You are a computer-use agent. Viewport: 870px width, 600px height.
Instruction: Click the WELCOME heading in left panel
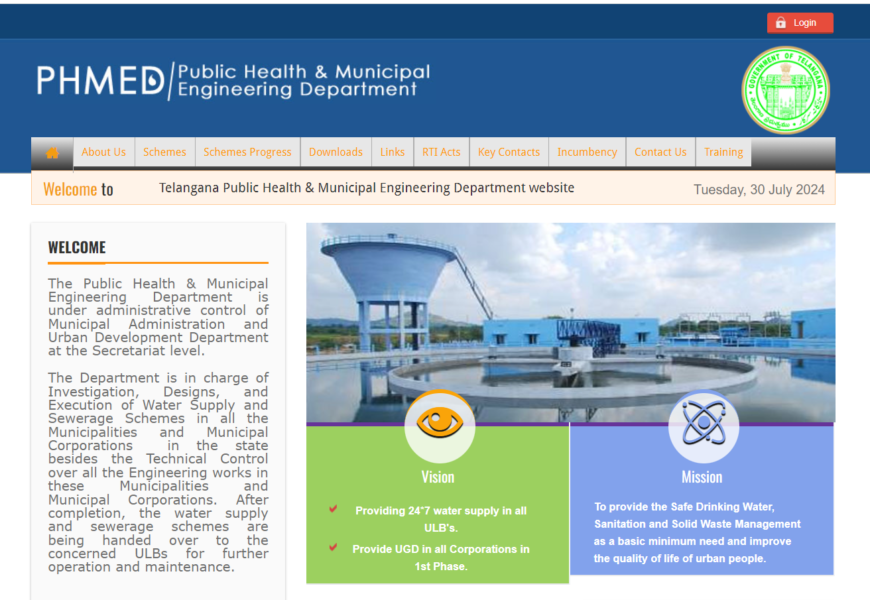pyautogui.click(x=77, y=248)
